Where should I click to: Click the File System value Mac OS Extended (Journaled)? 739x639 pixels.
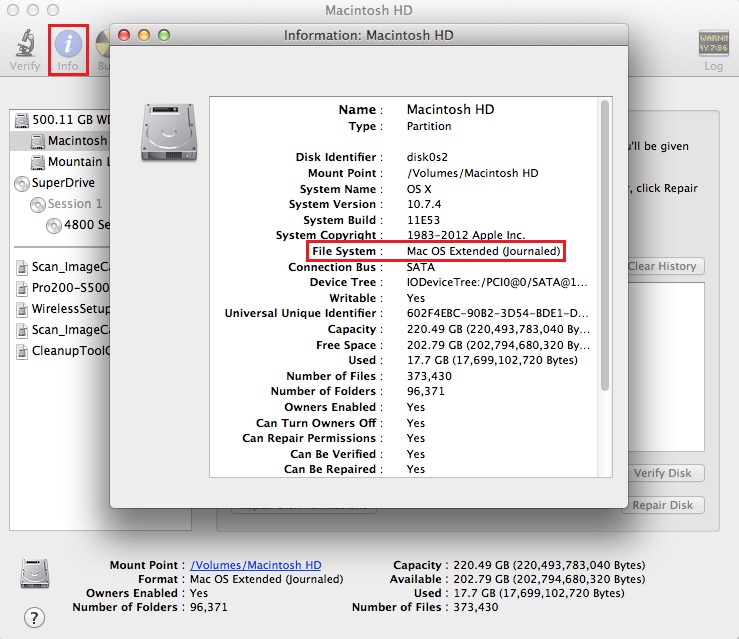coord(484,251)
